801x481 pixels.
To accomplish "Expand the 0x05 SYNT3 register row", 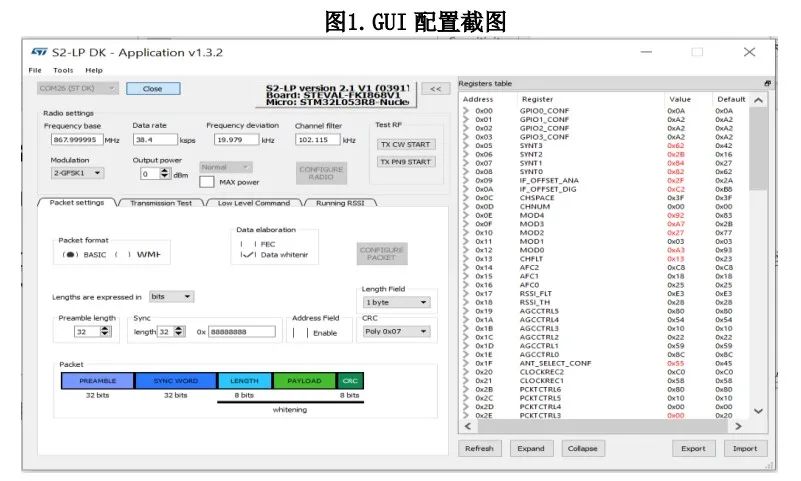I will (466, 146).
